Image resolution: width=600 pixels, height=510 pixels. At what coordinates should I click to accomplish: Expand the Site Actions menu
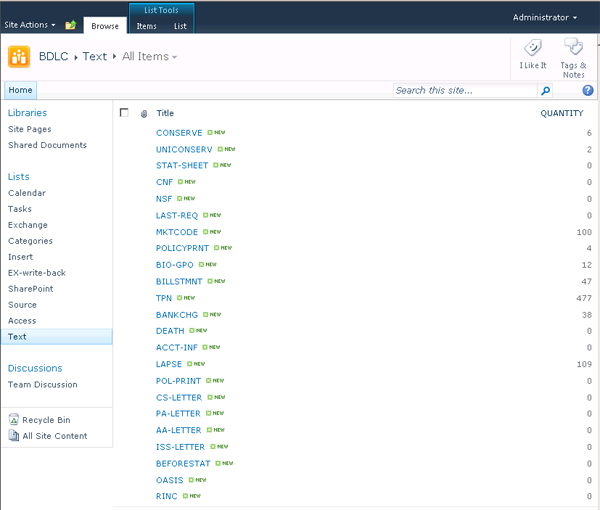coord(30,25)
